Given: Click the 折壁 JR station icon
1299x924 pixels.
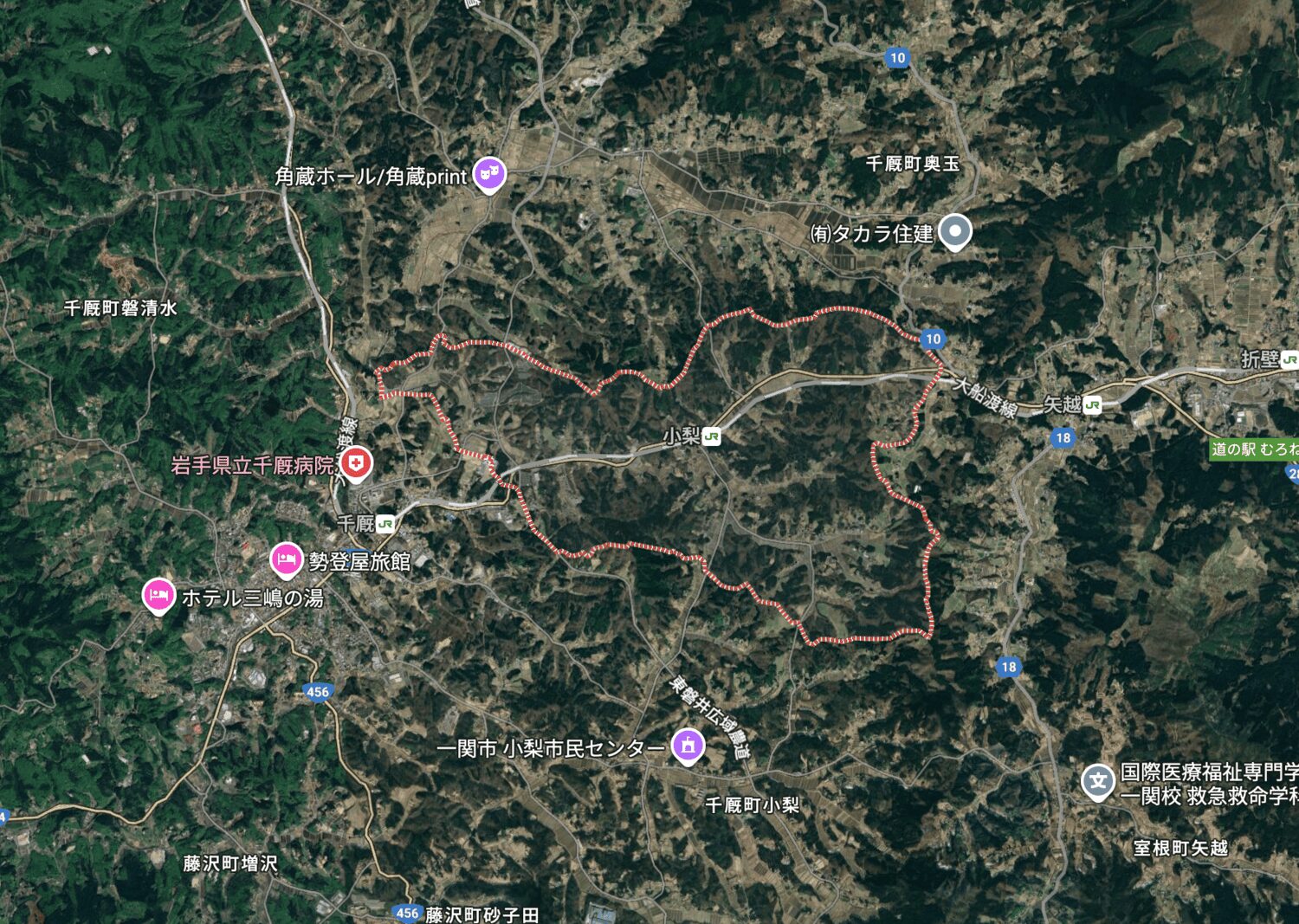Looking at the screenshot, I should pos(1289,359).
